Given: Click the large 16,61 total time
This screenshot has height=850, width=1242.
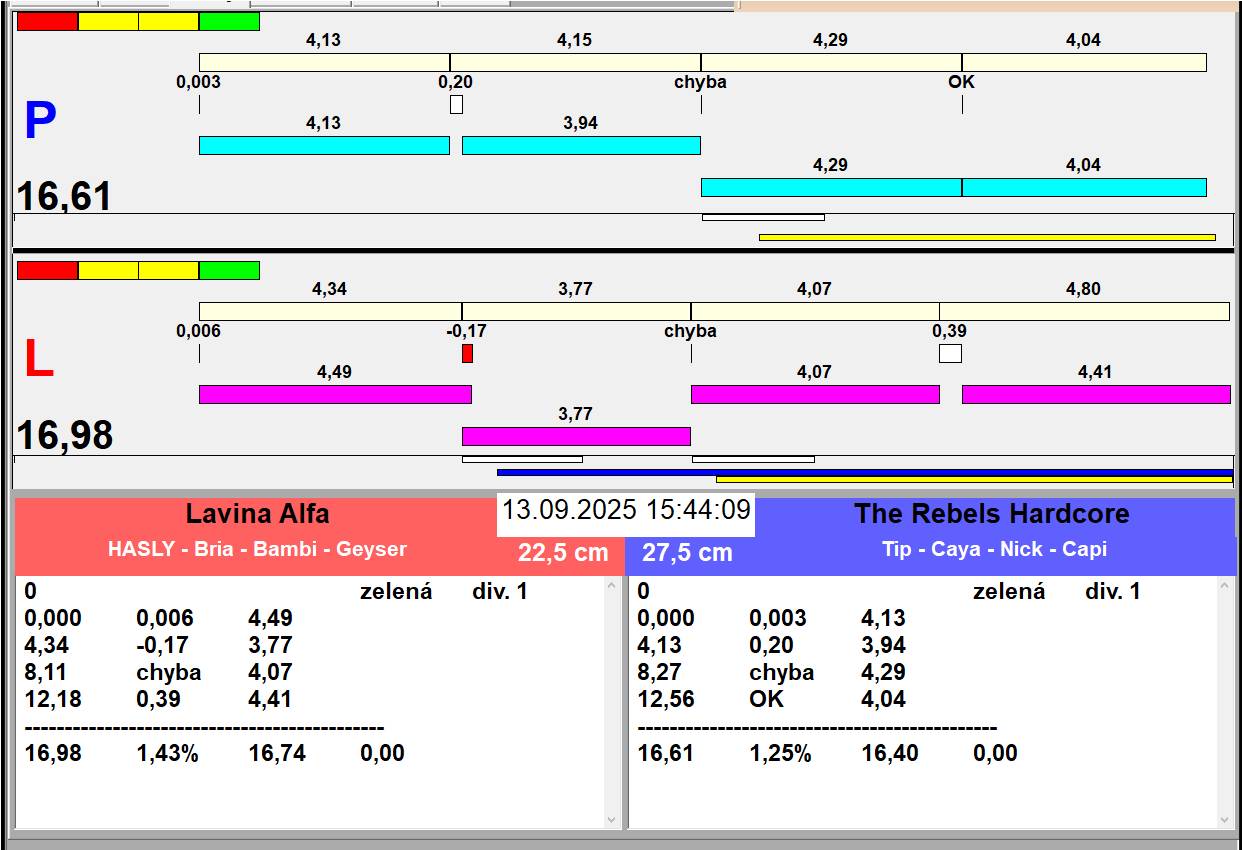Looking at the screenshot, I should point(65,196).
